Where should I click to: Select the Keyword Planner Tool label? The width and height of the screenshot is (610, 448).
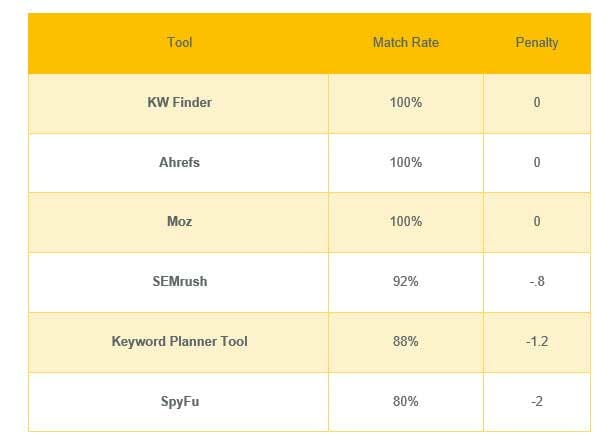179,341
